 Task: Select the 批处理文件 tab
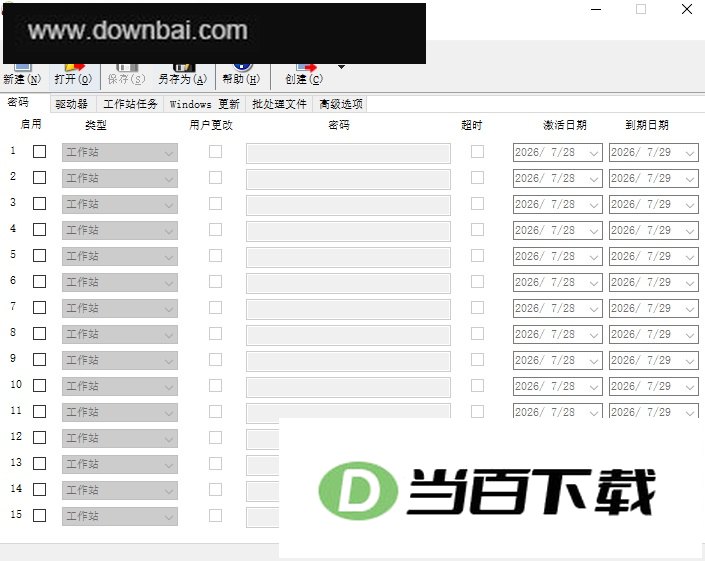point(279,104)
